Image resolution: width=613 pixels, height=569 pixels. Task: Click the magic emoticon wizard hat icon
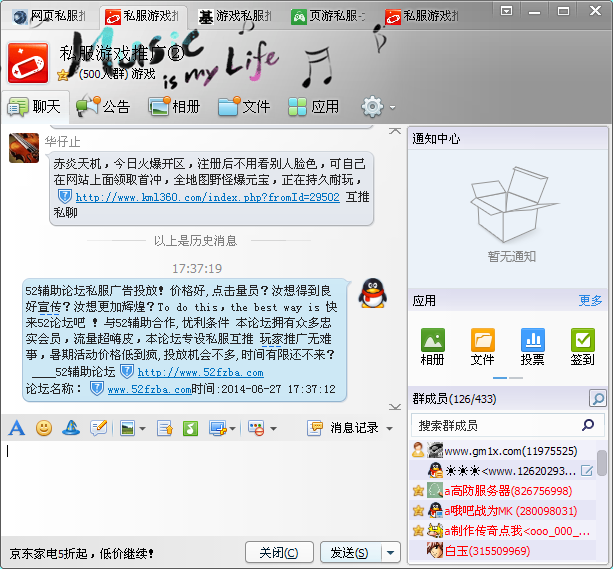tap(71, 428)
